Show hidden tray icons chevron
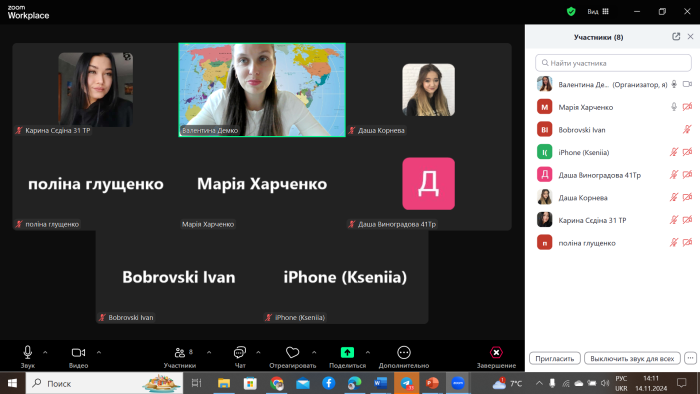 coord(539,383)
